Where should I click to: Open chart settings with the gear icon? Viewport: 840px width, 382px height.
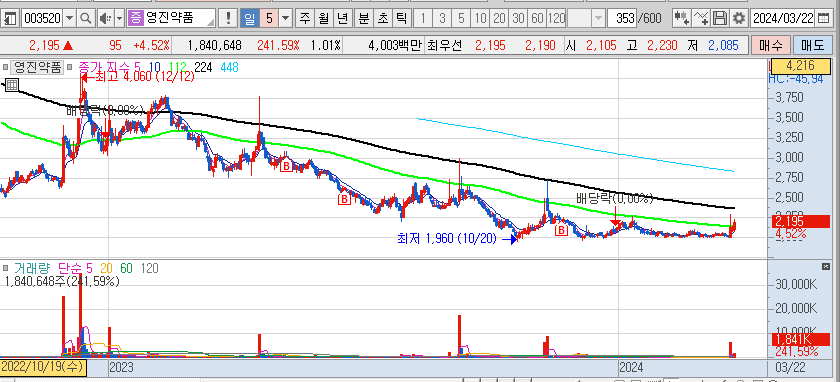[739, 19]
